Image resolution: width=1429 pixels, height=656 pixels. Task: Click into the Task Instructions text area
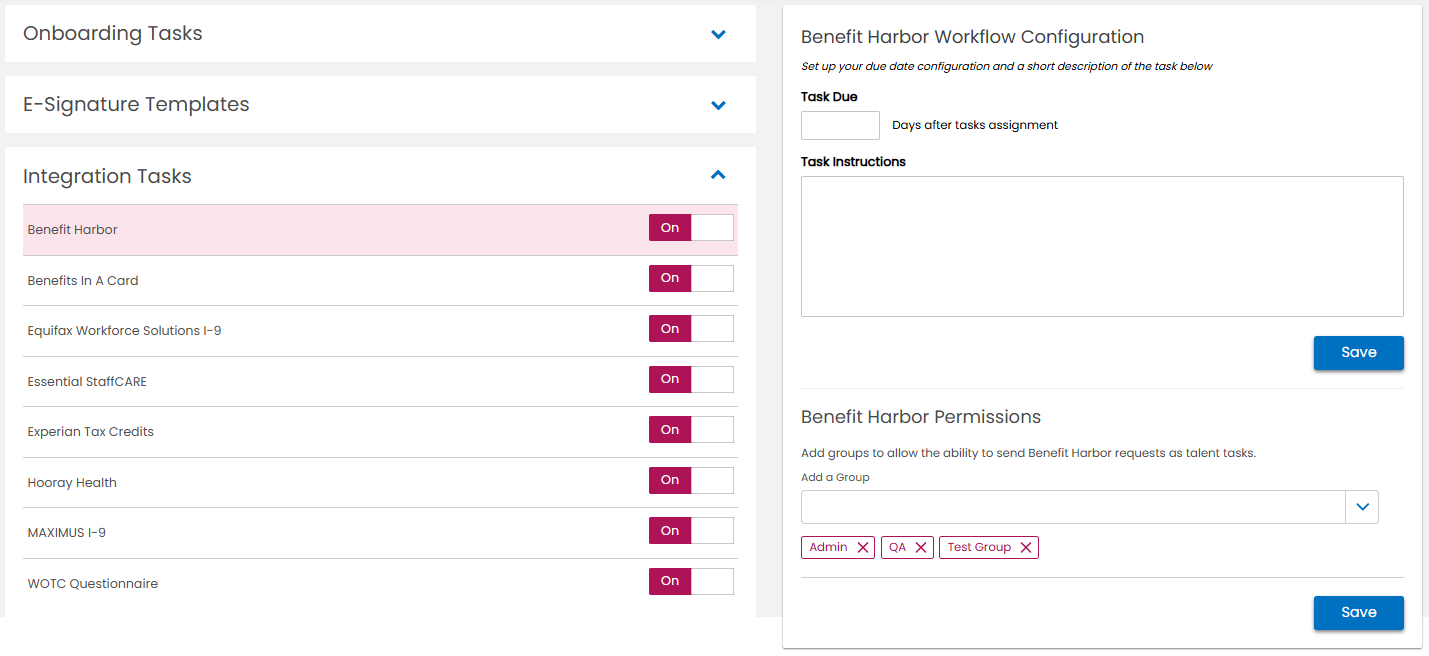tap(1102, 247)
